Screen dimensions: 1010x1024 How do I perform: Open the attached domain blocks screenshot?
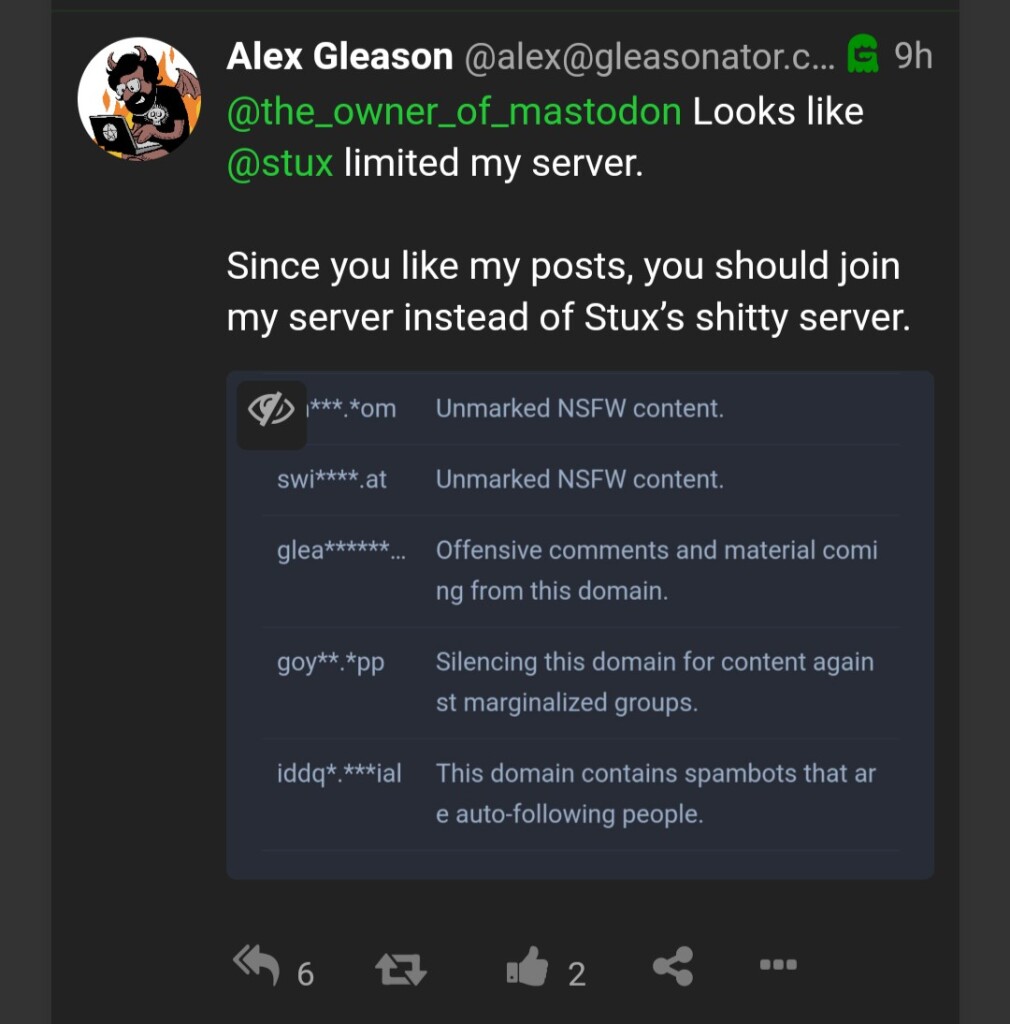580,625
